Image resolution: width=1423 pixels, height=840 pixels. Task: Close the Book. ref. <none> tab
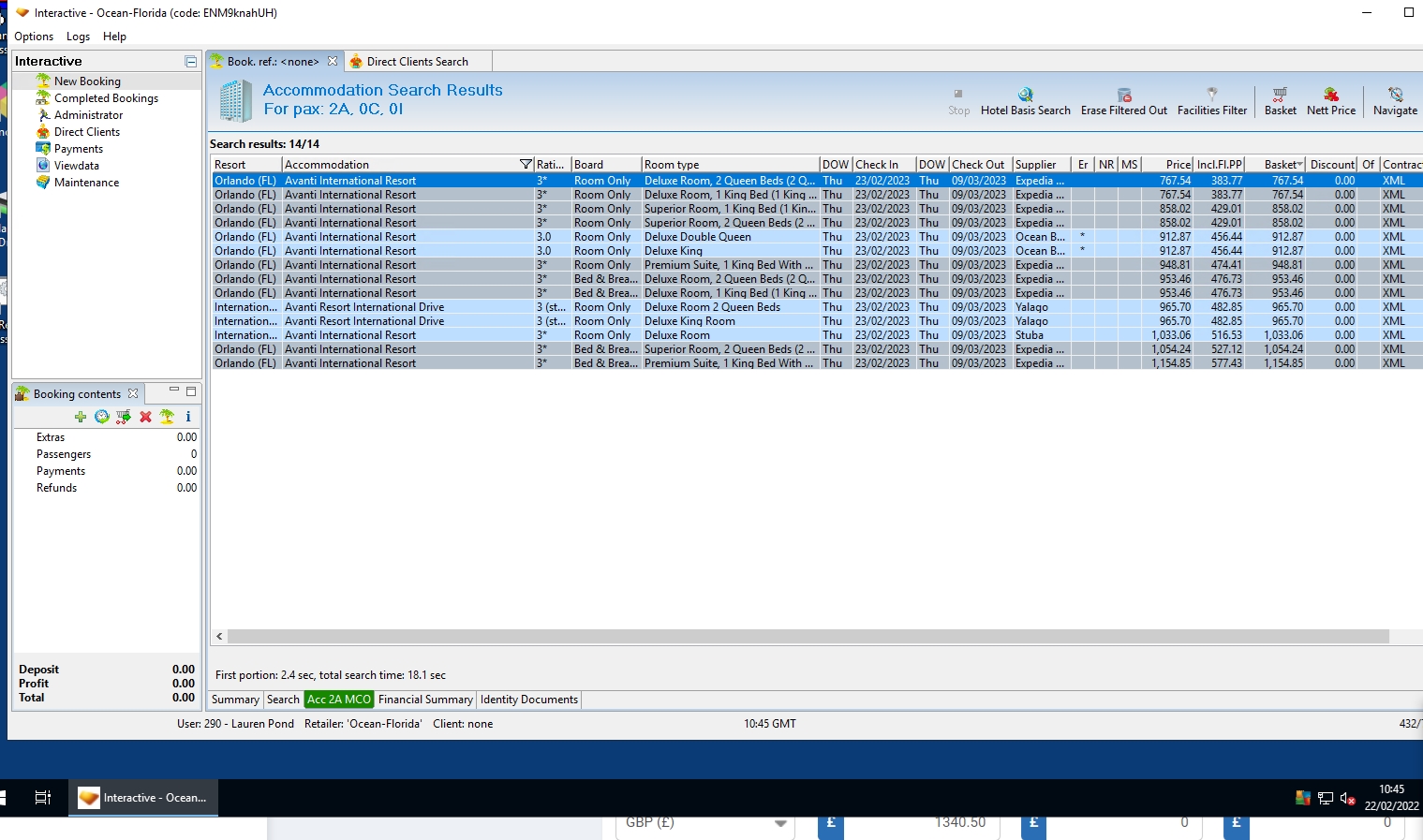click(x=333, y=62)
